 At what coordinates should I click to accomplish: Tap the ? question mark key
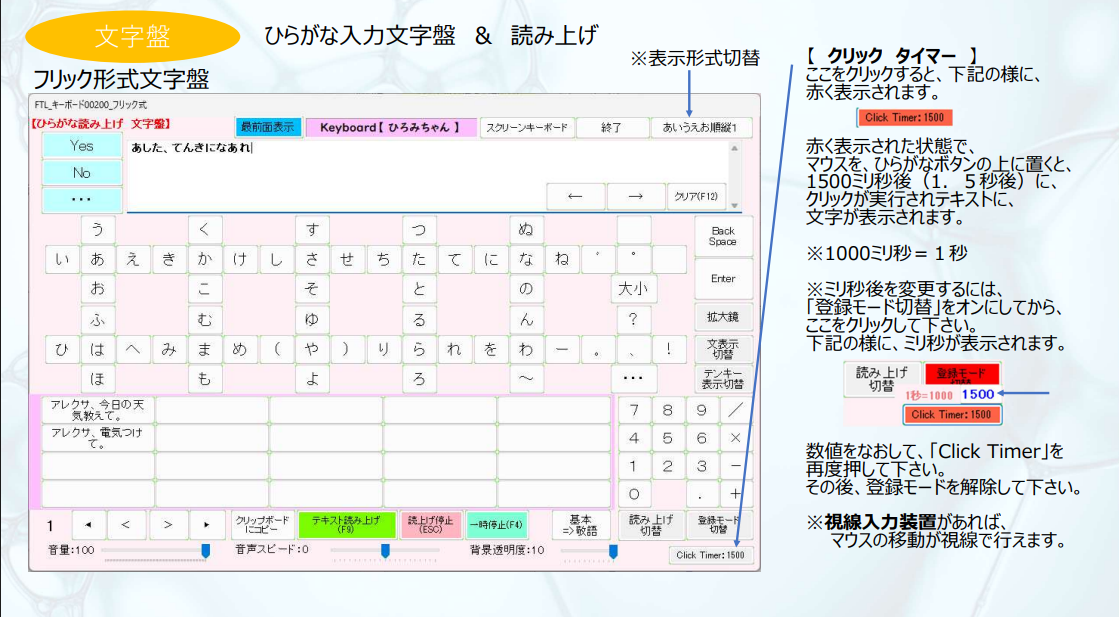pyautogui.click(x=633, y=320)
